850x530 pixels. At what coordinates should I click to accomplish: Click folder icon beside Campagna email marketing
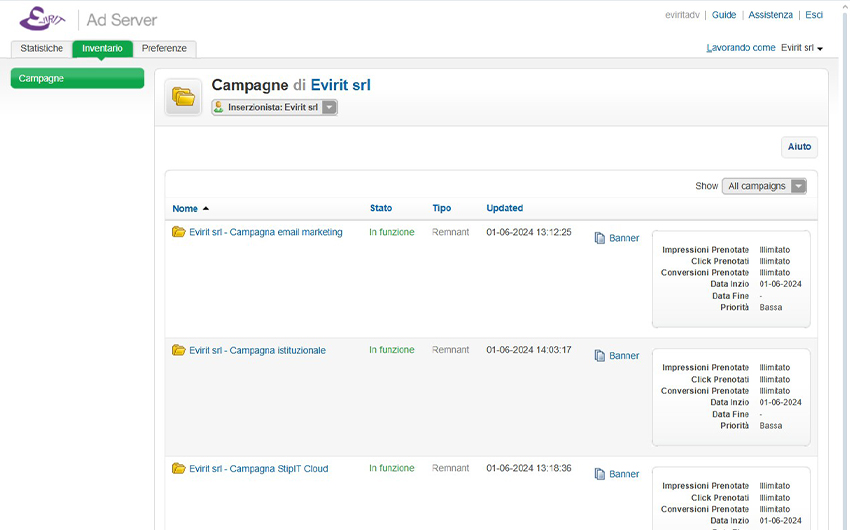[179, 232]
